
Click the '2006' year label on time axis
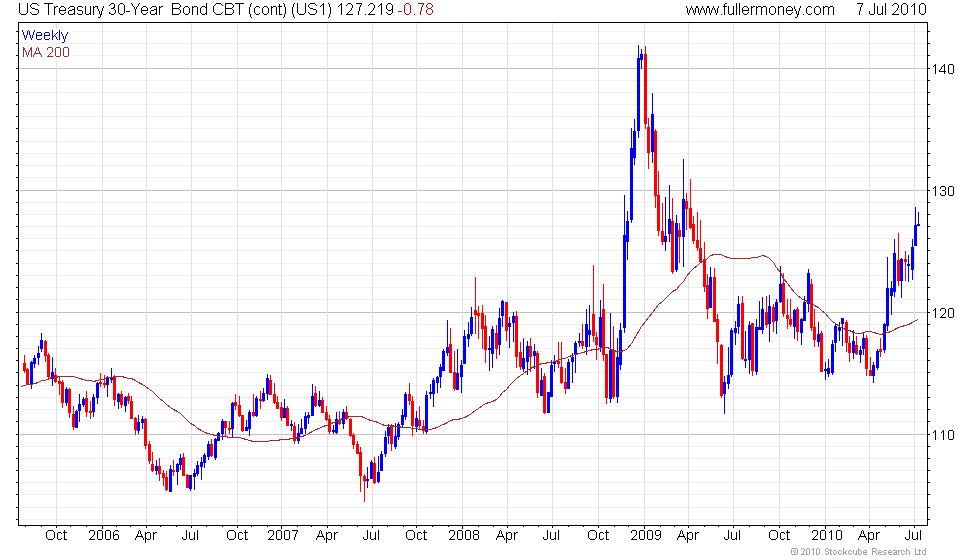tap(104, 536)
